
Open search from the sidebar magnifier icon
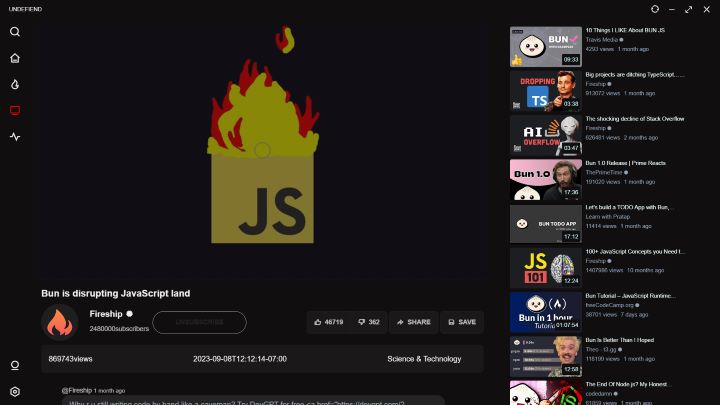click(x=15, y=32)
